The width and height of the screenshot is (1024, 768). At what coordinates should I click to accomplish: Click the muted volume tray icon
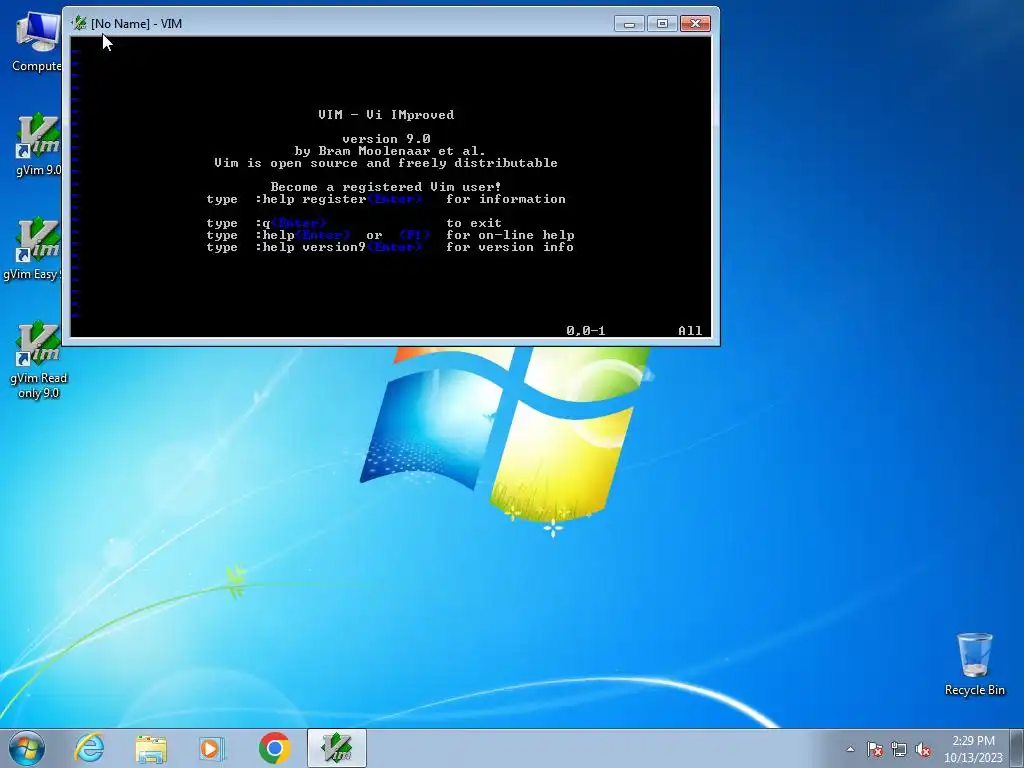[x=923, y=749]
